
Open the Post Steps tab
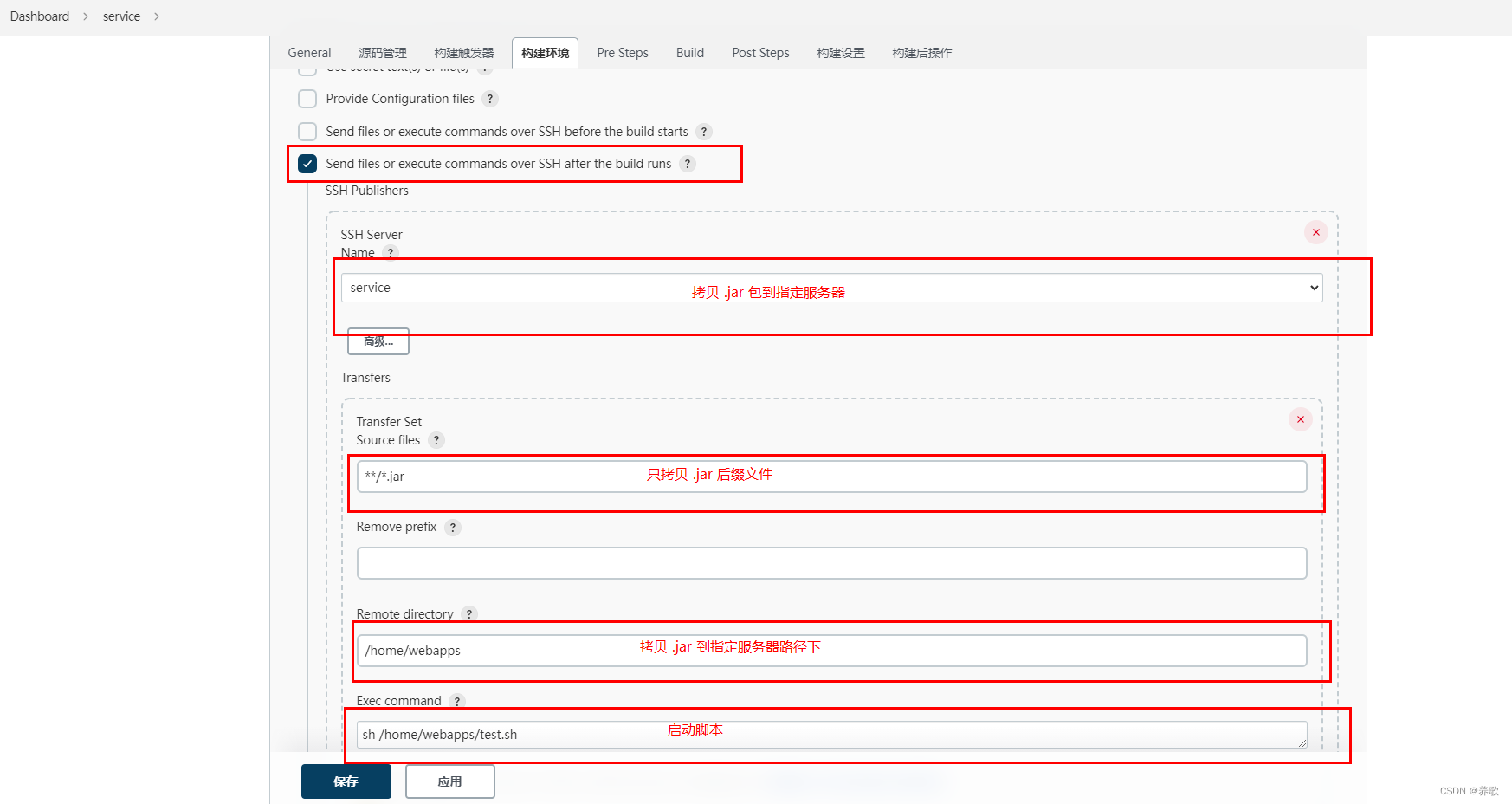point(760,53)
